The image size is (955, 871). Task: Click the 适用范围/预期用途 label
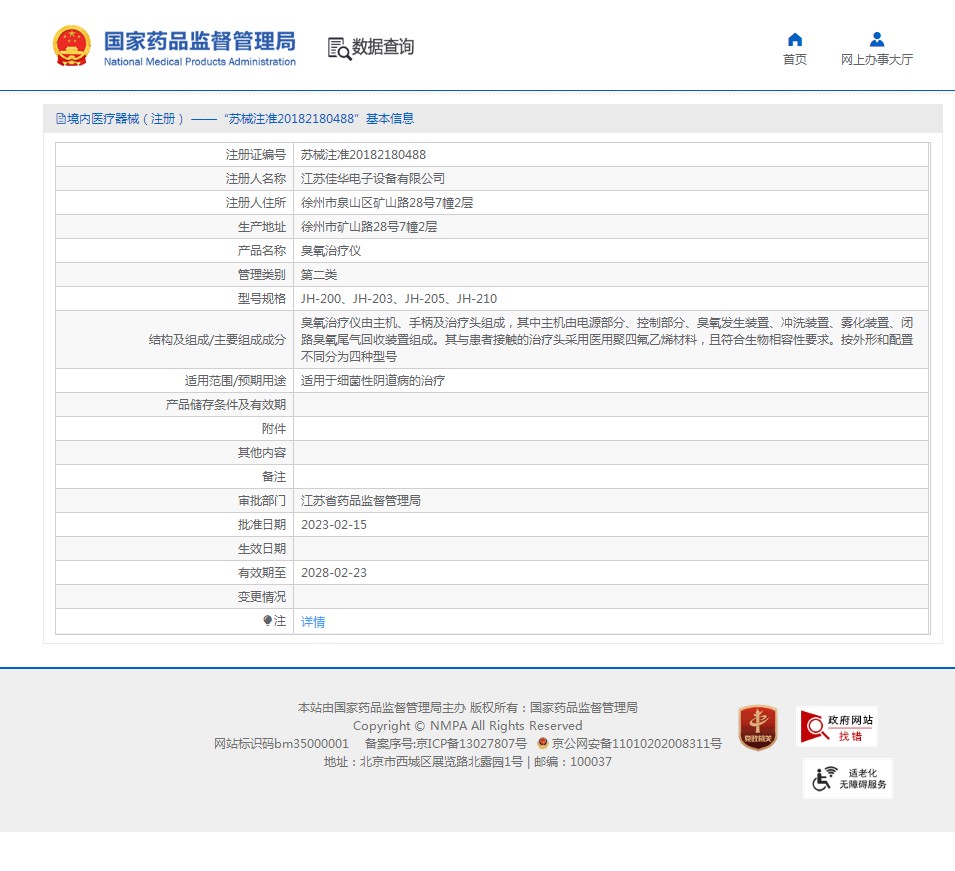tap(236, 381)
